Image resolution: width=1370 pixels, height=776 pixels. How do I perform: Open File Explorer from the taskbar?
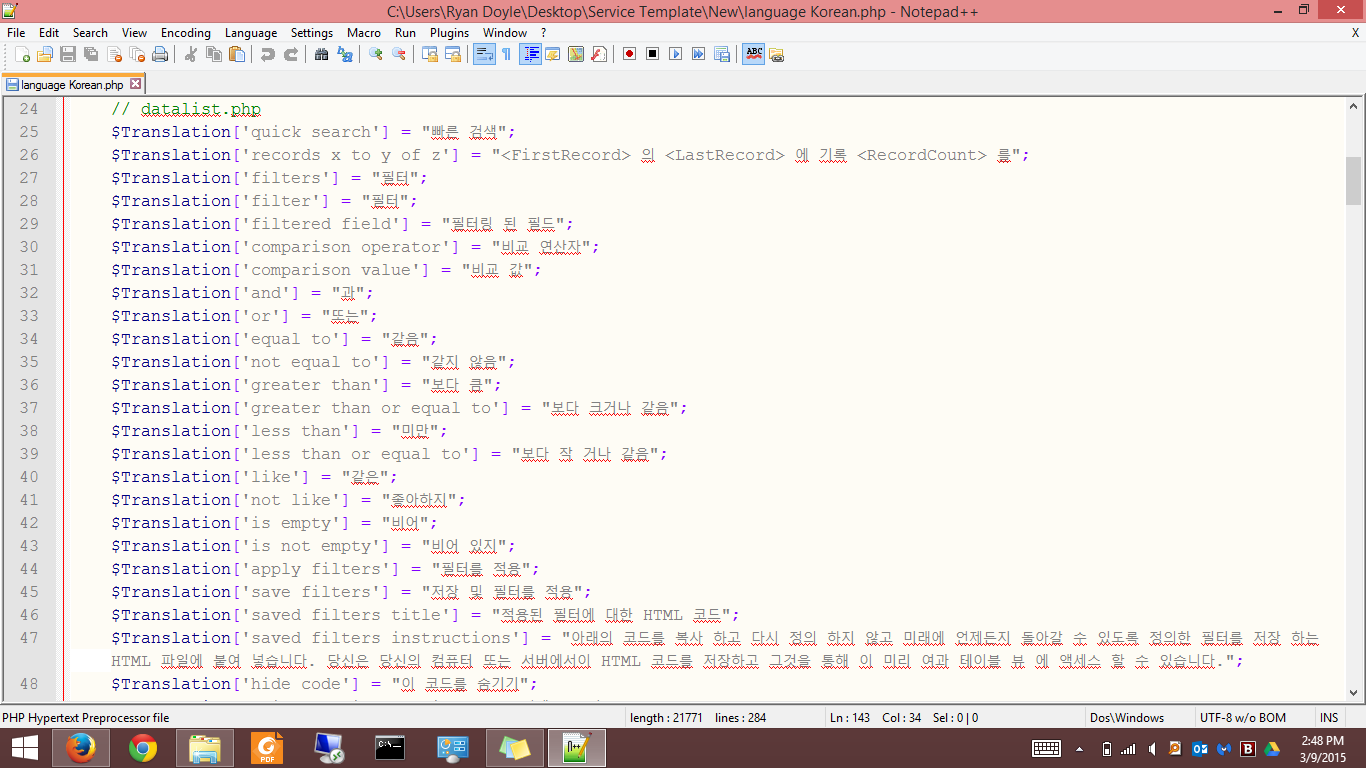tap(205, 749)
